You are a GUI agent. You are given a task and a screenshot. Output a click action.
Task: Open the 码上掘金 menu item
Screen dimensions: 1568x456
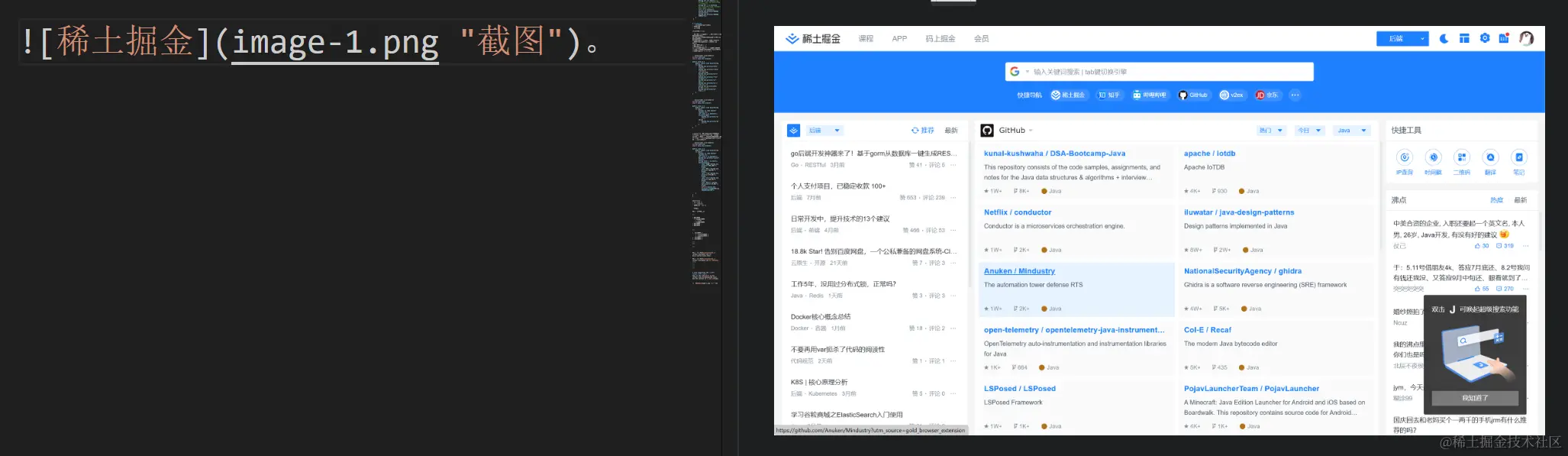point(940,39)
